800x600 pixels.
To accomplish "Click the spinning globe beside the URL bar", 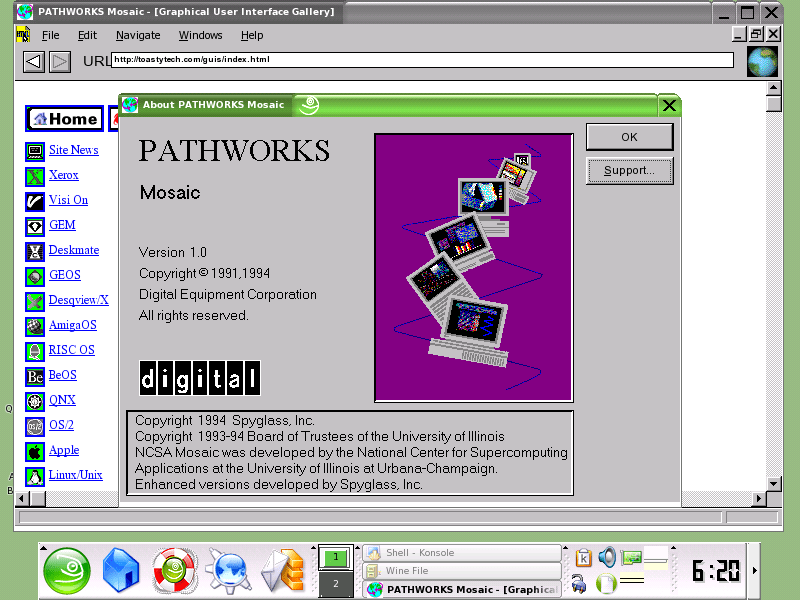I will pos(762,61).
